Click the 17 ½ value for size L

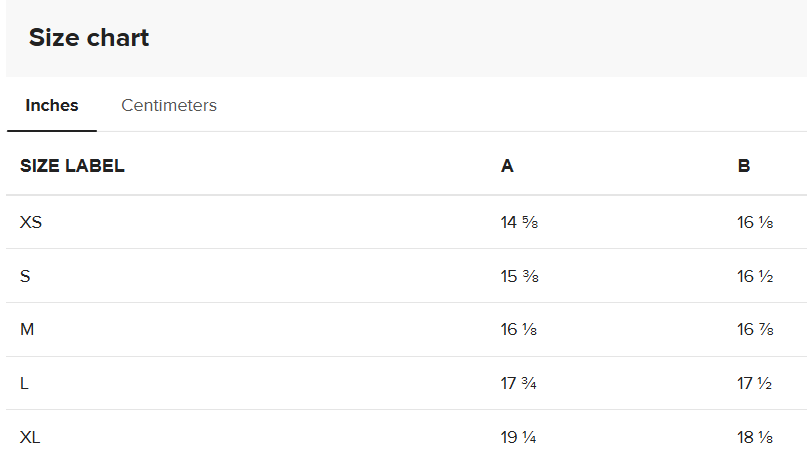[755, 383]
